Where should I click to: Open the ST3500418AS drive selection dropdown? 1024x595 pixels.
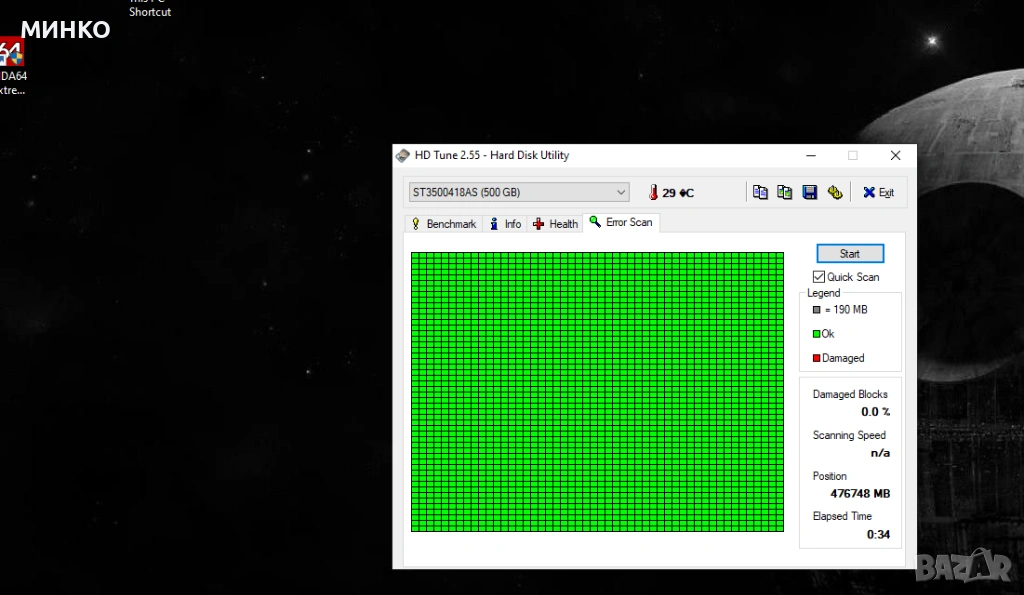519,192
